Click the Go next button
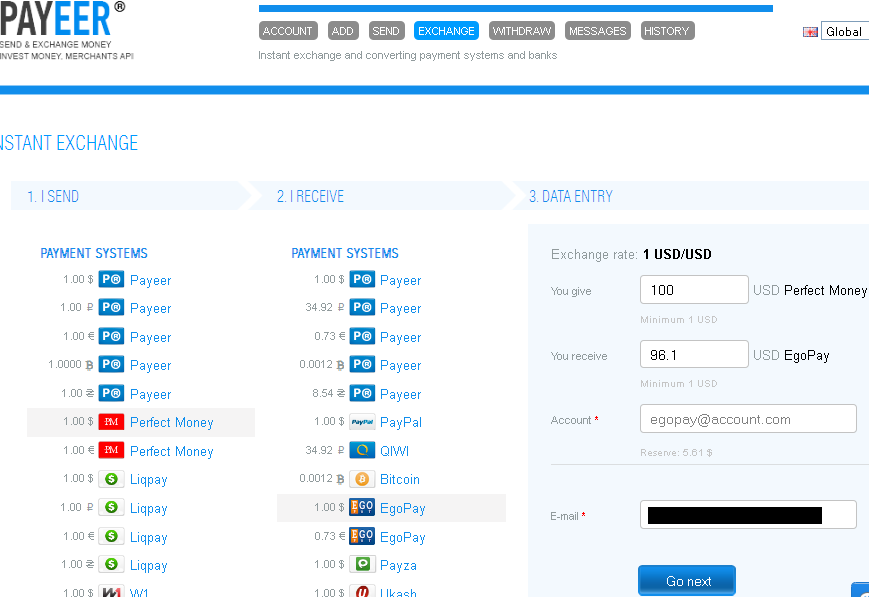Viewport: 869px width, 597px height. point(687,581)
